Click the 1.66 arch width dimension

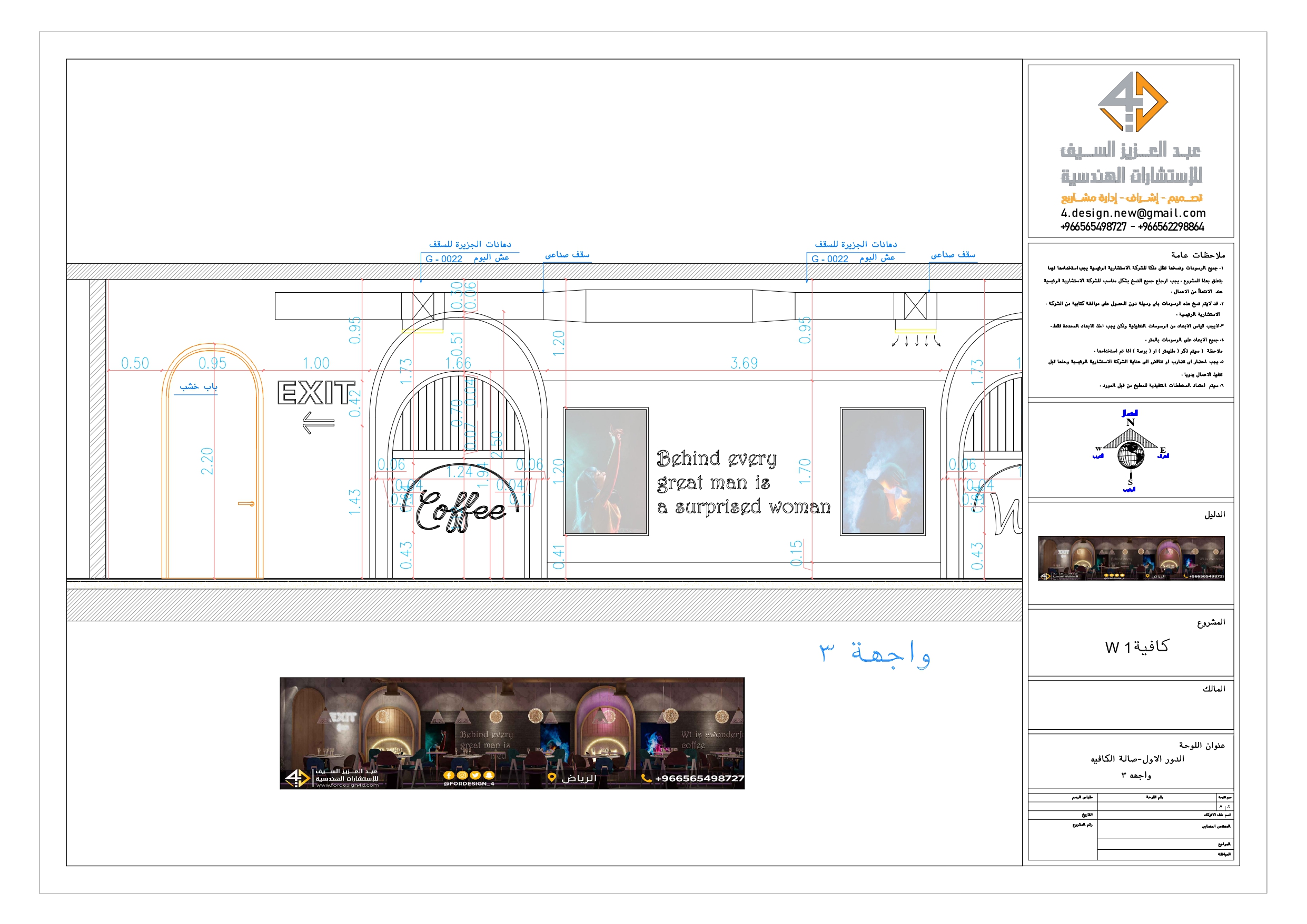(x=458, y=363)
